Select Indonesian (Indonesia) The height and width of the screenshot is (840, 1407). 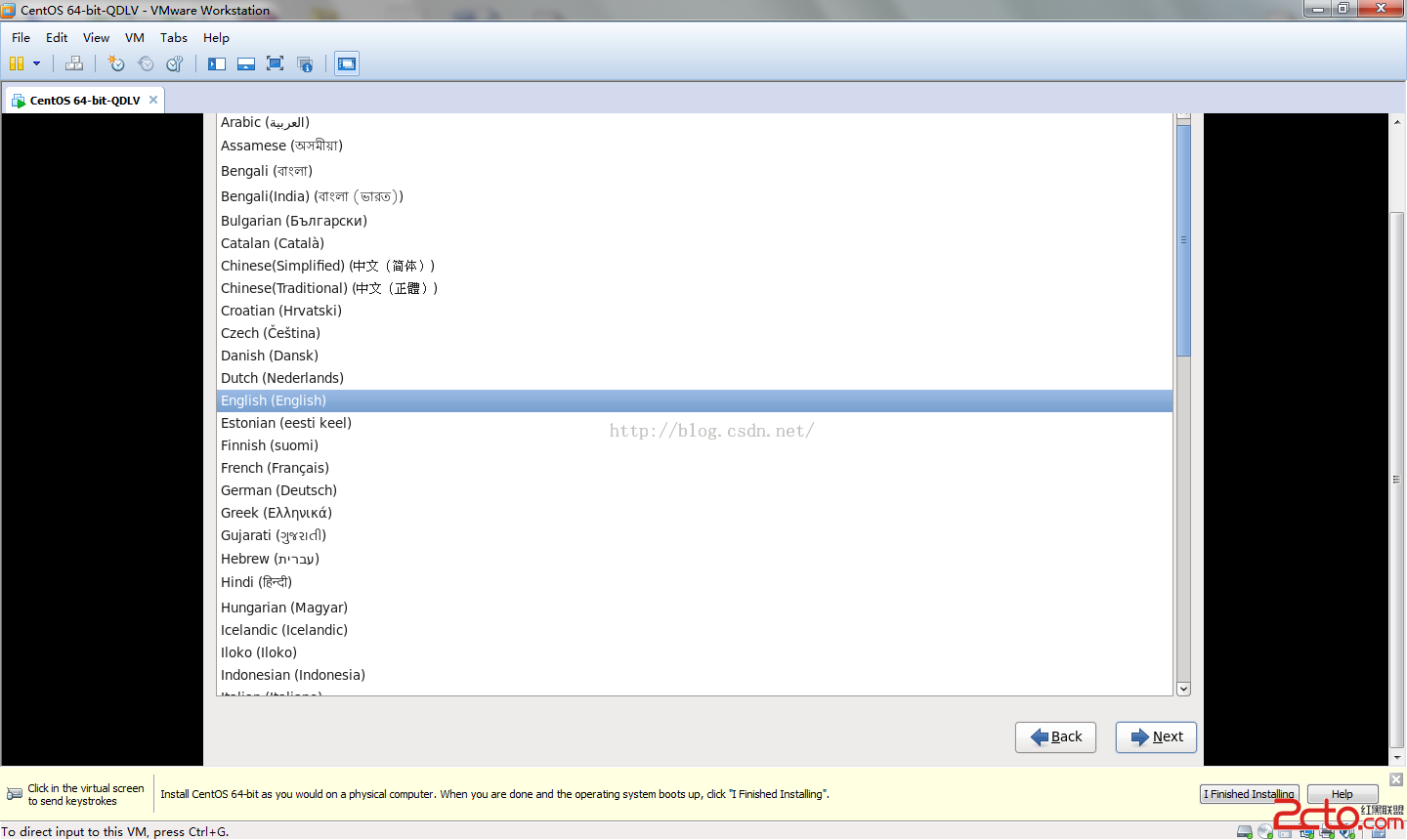[694, 675]
